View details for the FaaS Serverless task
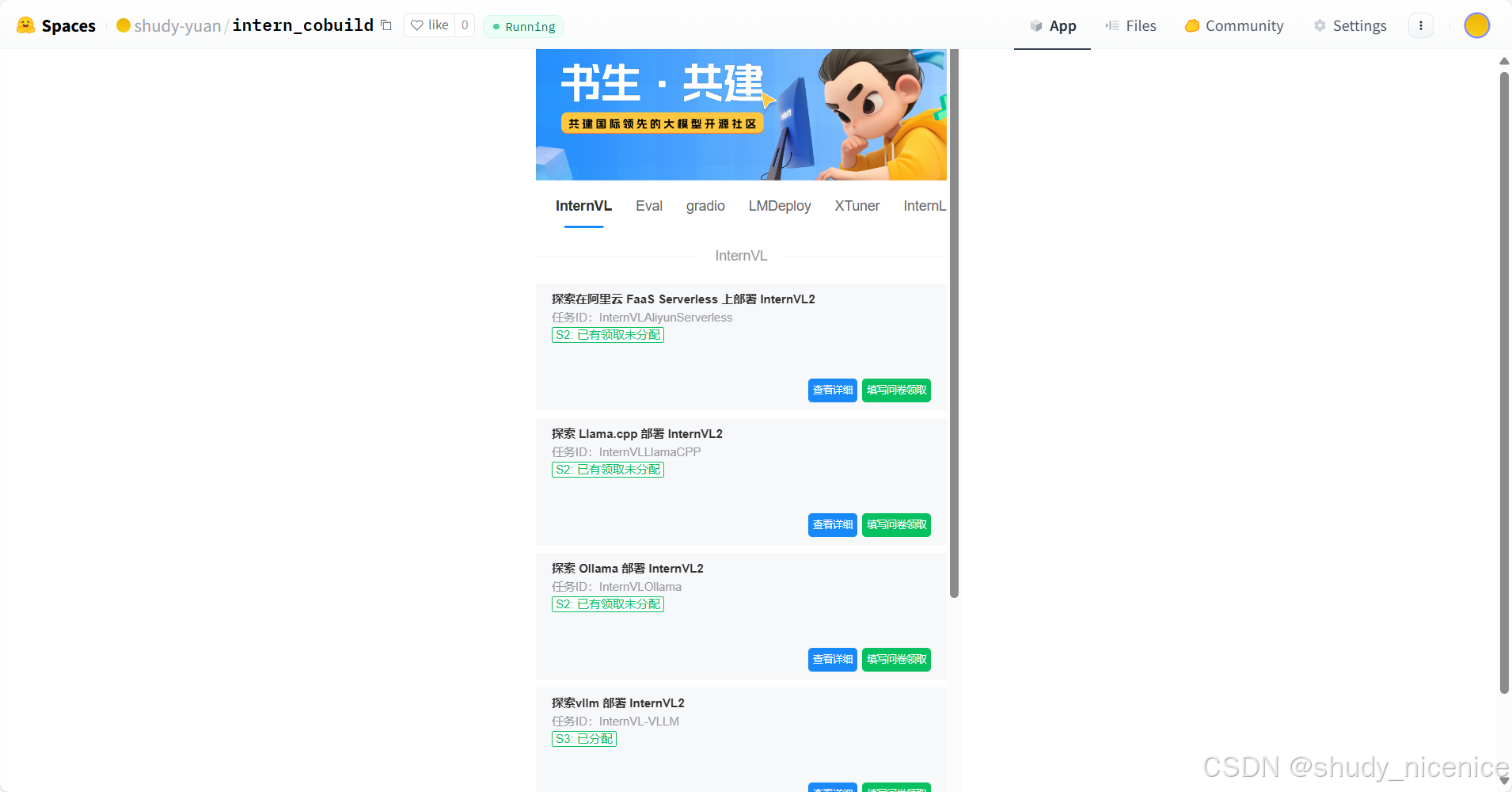Screen dimensions: 1512x792 tap(833, 390)
